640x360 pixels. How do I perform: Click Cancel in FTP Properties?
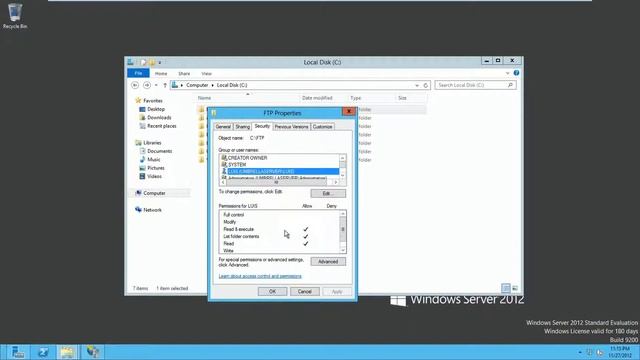coord(304,291)
